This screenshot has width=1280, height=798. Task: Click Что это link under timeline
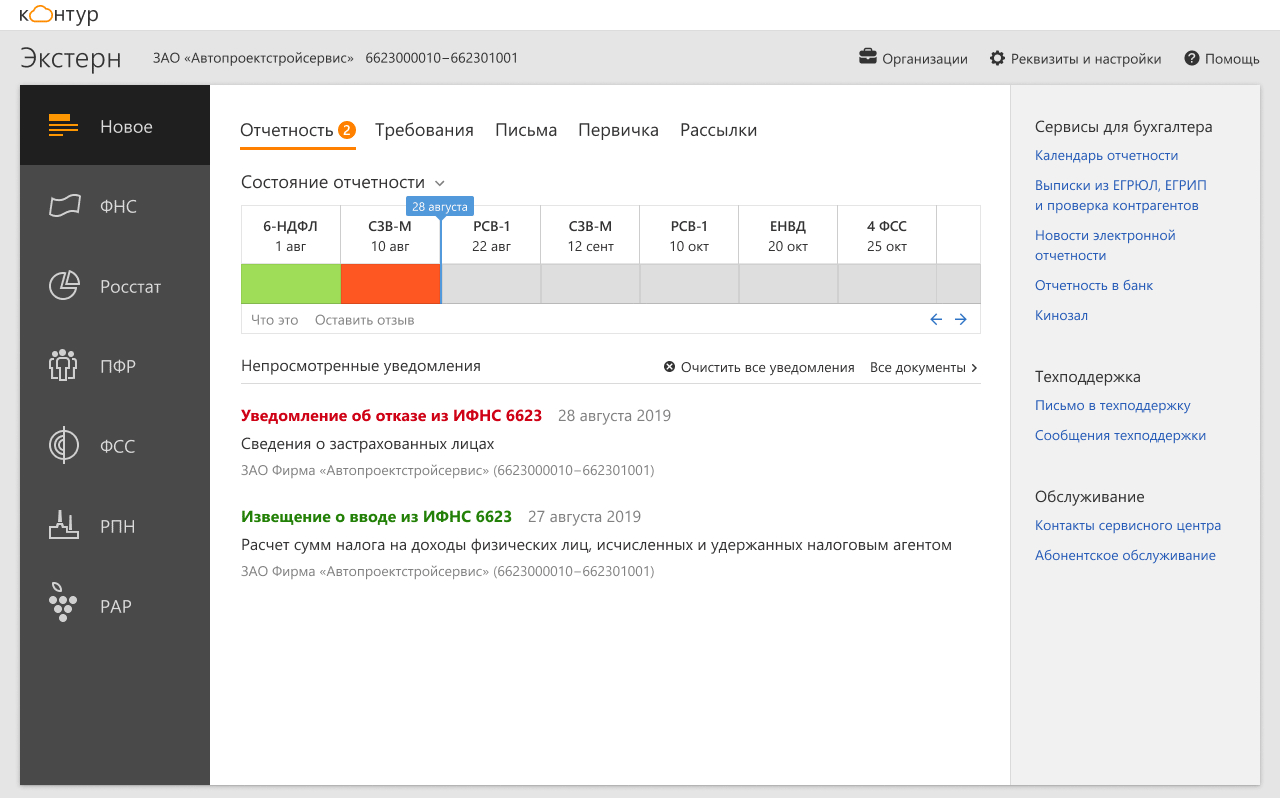[x=275, y=320]
